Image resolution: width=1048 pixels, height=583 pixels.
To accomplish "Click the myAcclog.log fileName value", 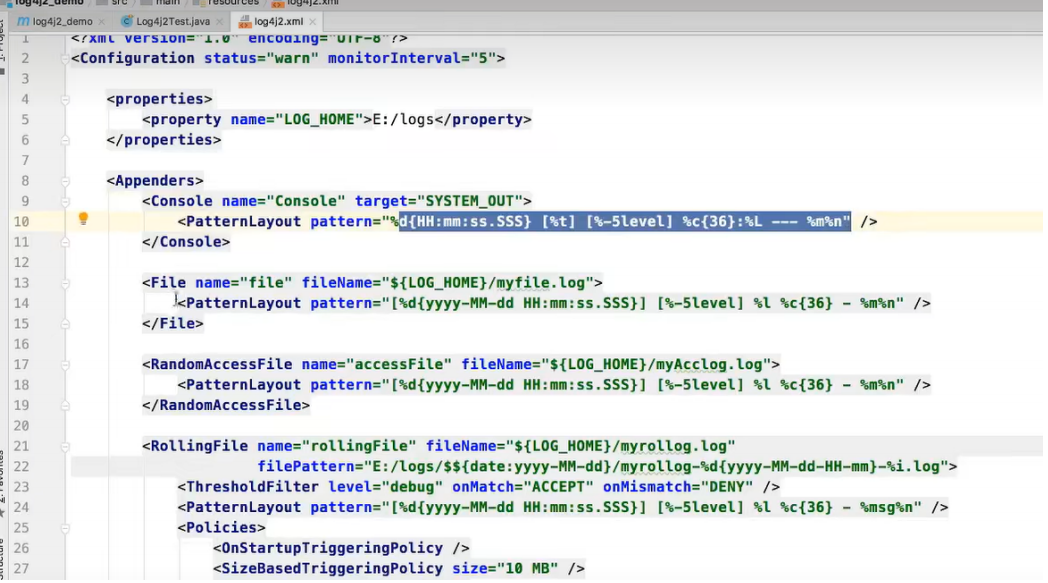I will 656,364.
